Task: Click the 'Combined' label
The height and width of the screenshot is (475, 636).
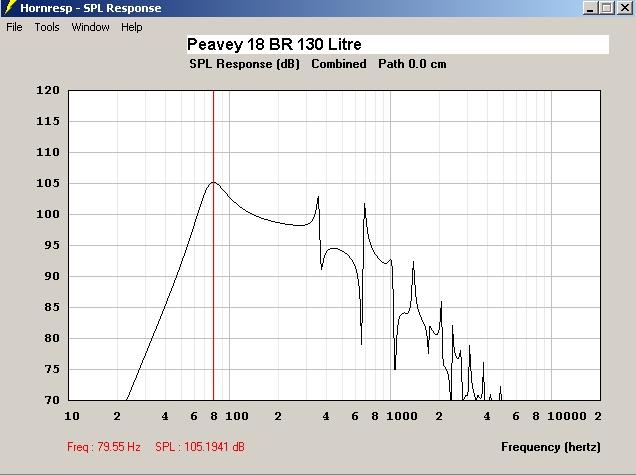Action: (339, 64)
